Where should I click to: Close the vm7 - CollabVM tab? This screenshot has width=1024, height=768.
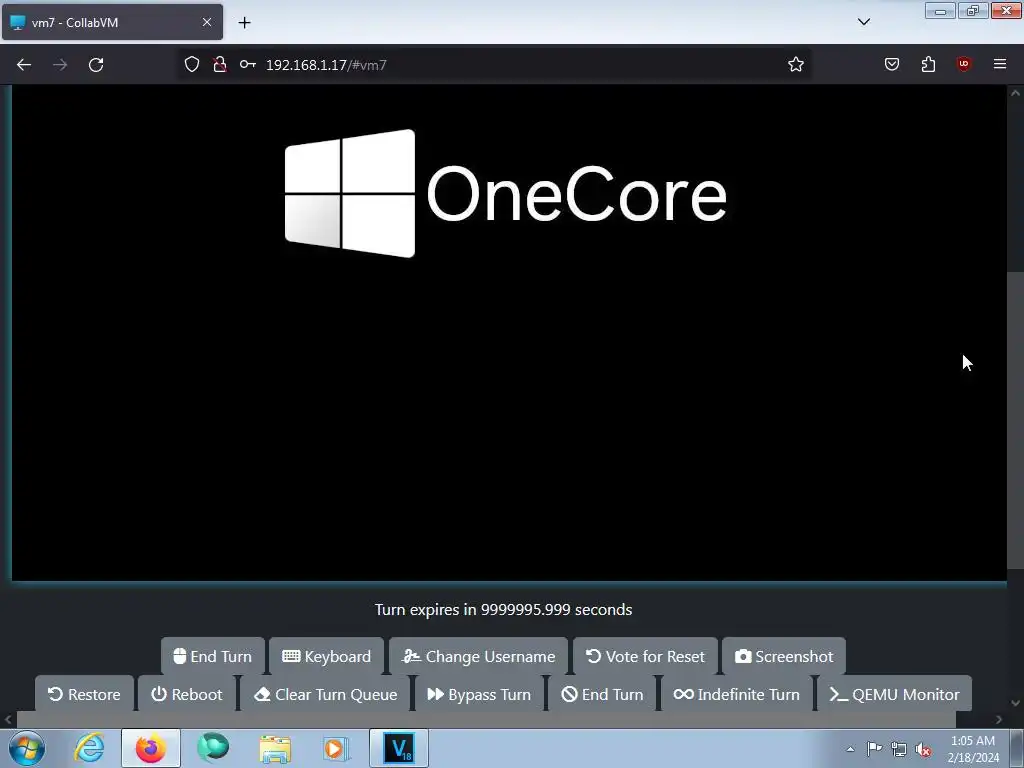click(x=207, y=22)
